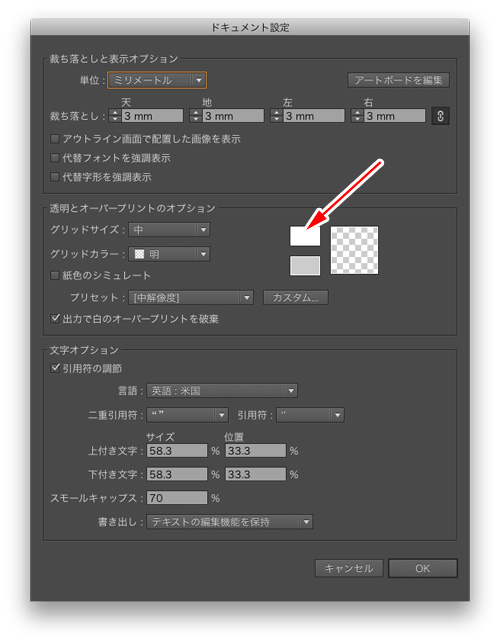Click the bleed link chain icon

pyautogui.click(x=441, y=116)
